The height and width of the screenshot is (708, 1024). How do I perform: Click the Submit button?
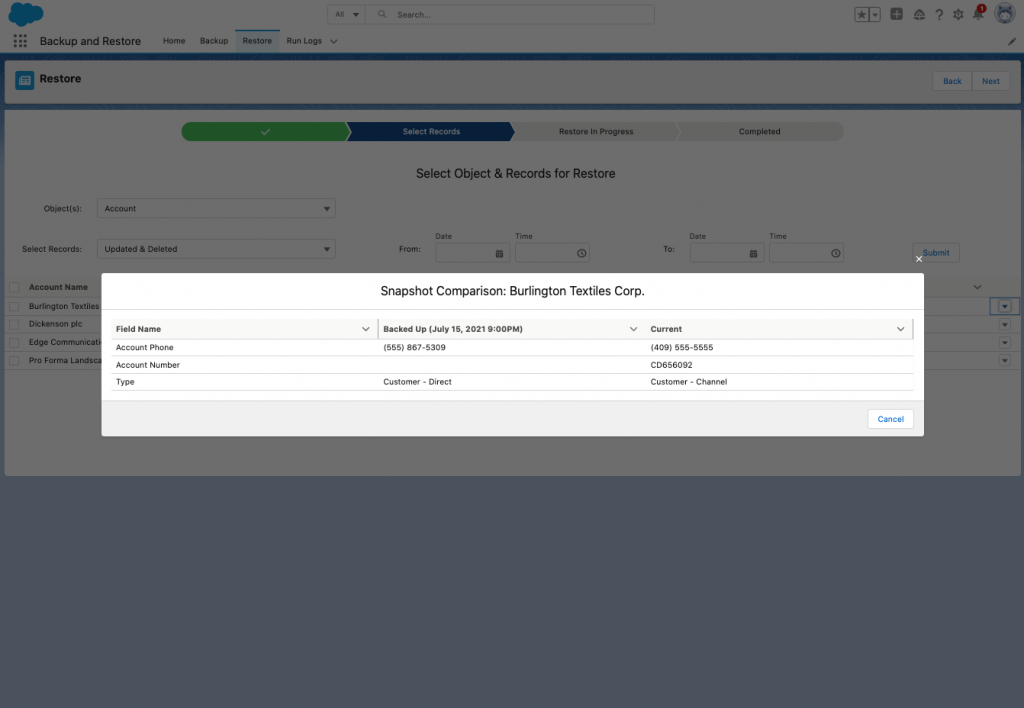[936, 253]
